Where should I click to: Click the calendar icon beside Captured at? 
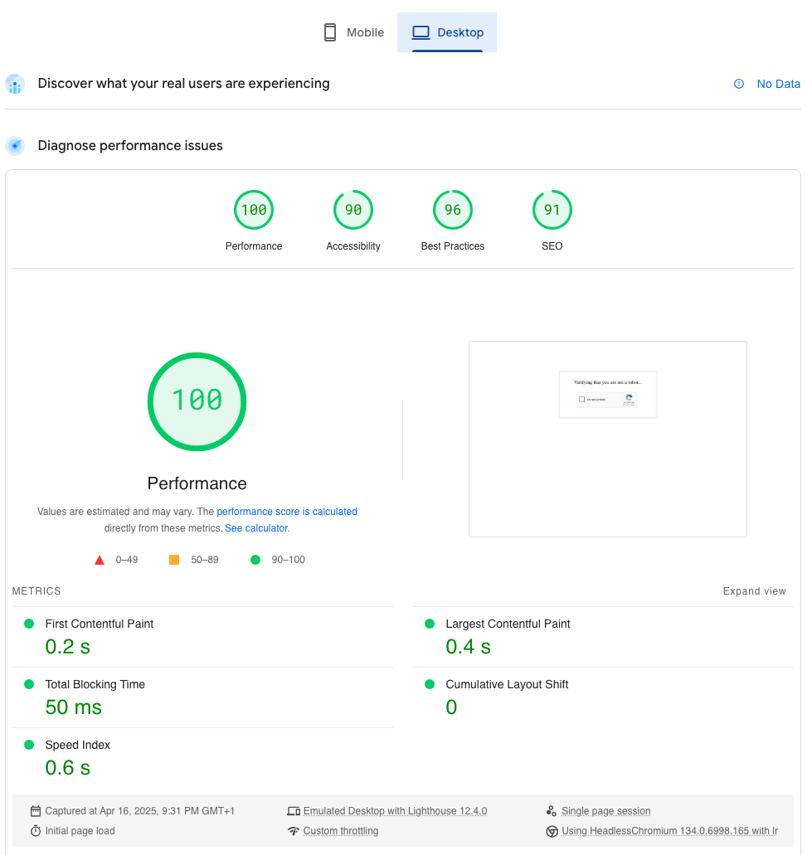tap(35, 811)
